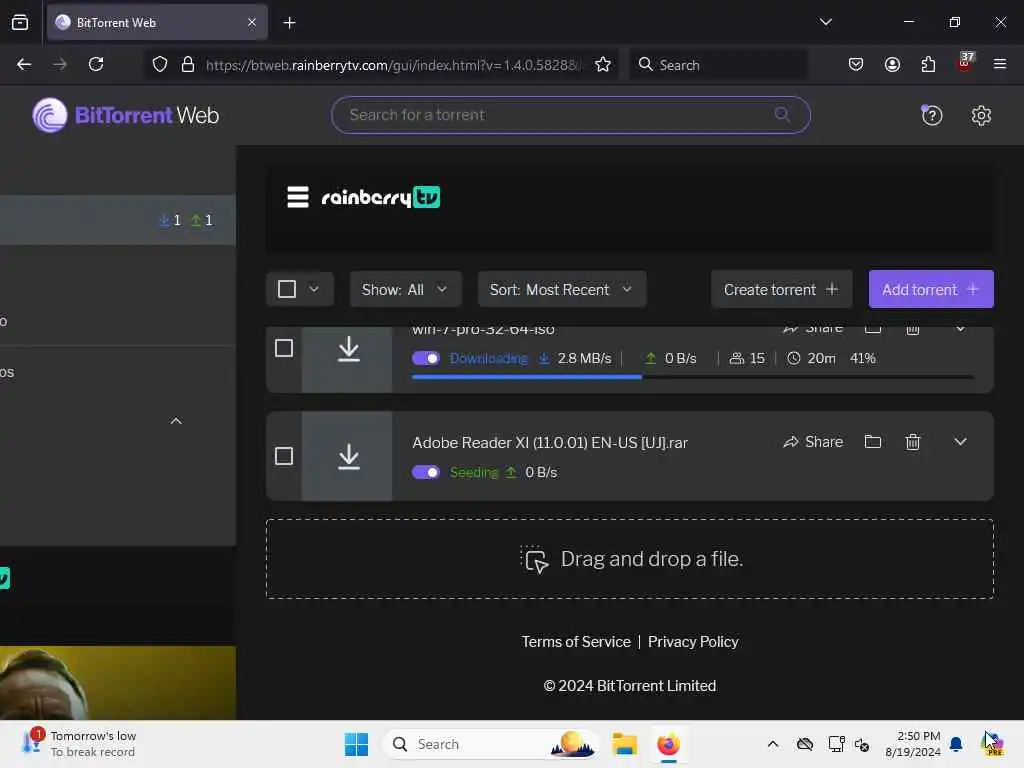Click the rainberrytv logo
This screenshot has height=768, width=1024.
pos(381,197)
